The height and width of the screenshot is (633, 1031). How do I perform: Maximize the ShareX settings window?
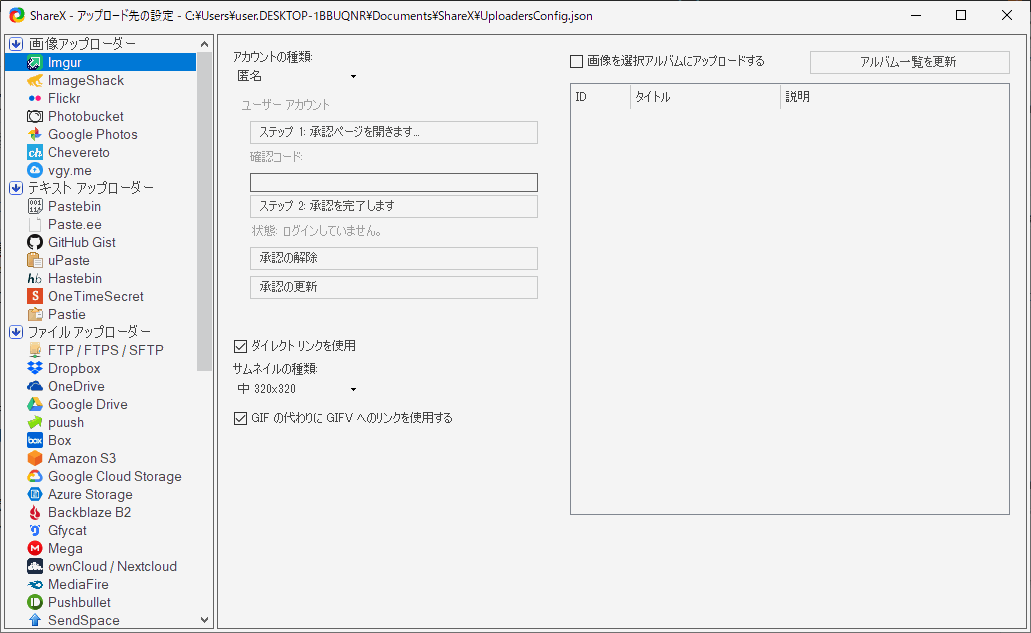point(961,15)
